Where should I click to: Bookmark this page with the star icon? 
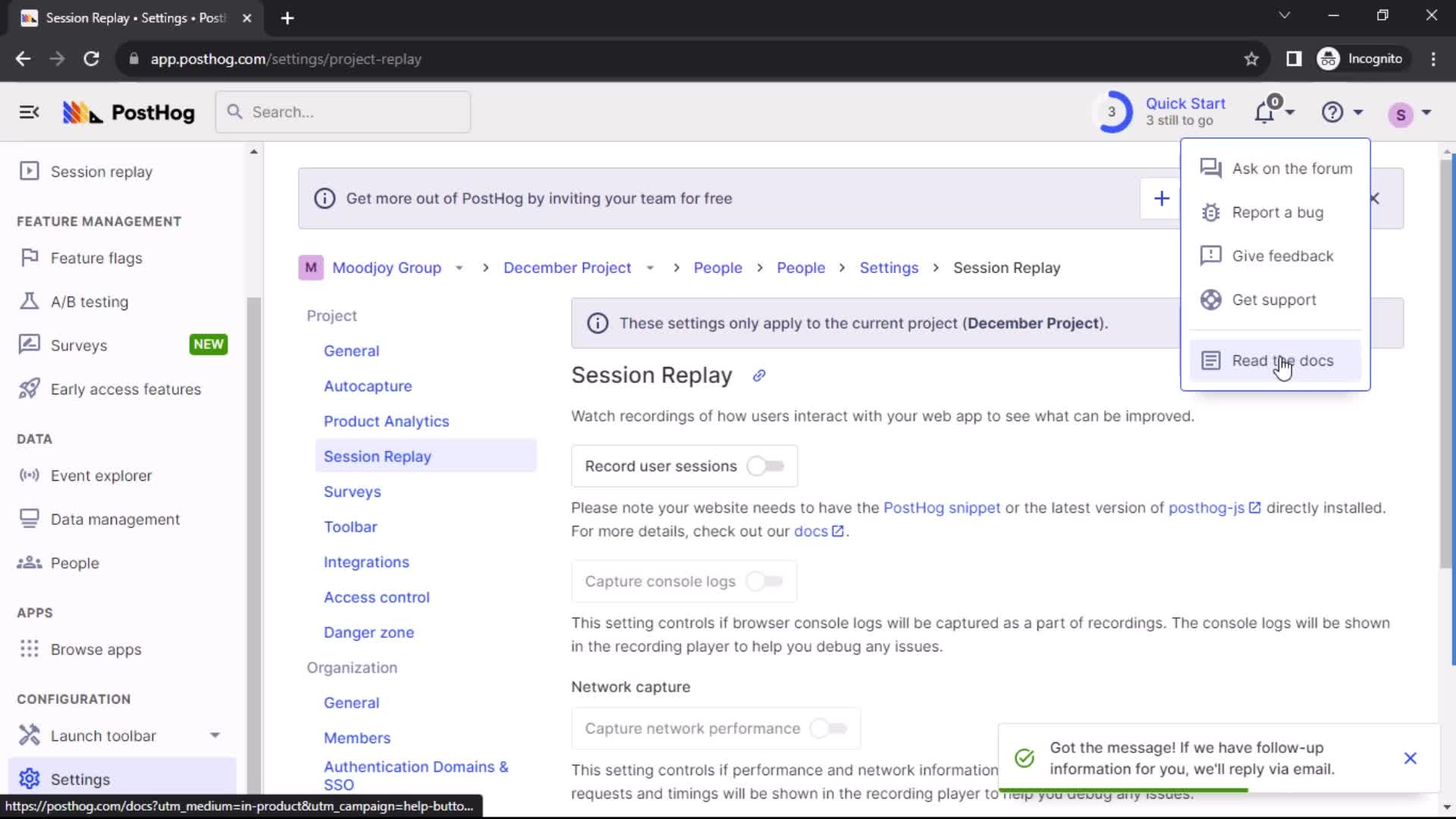click(x=1251, y=59)
